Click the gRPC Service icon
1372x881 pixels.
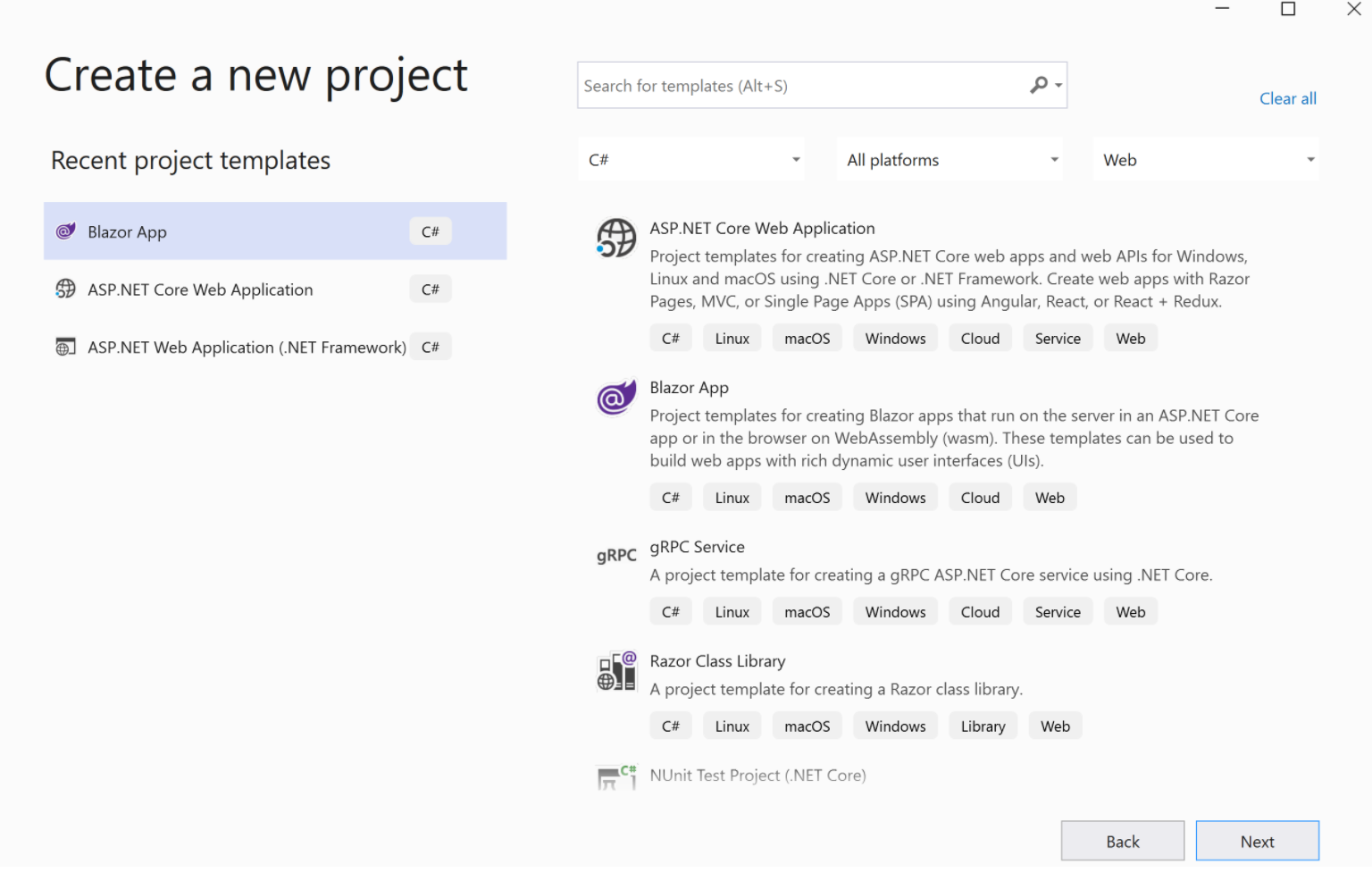(616, 556)
